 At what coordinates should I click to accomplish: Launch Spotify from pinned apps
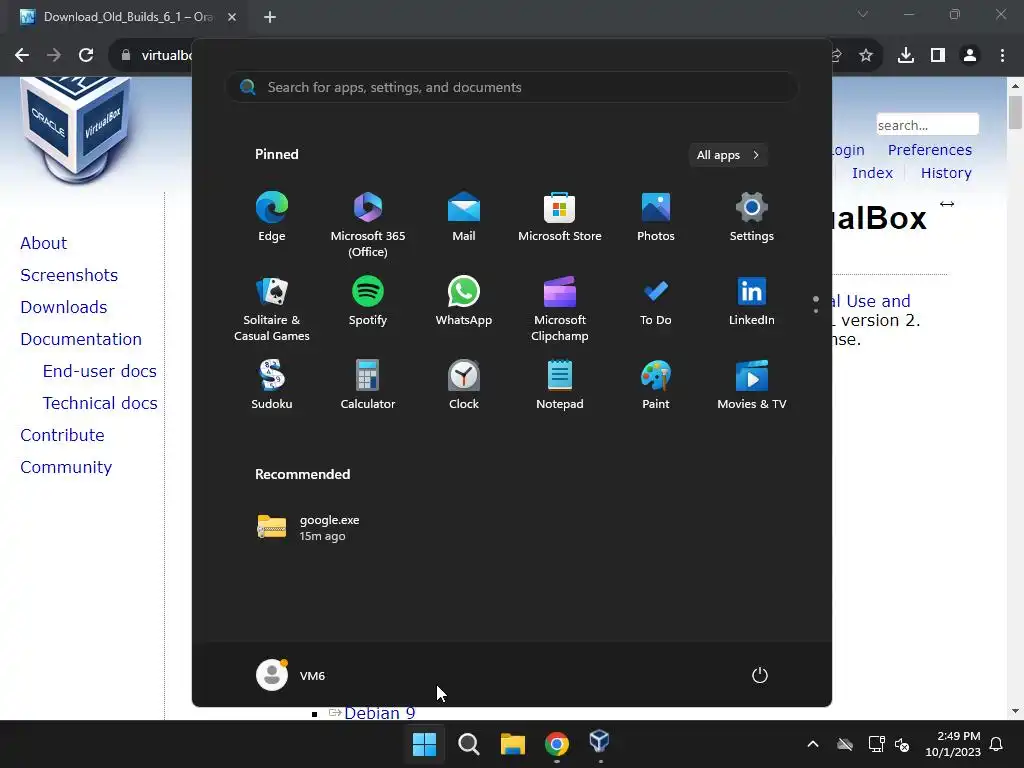point(368,302)
